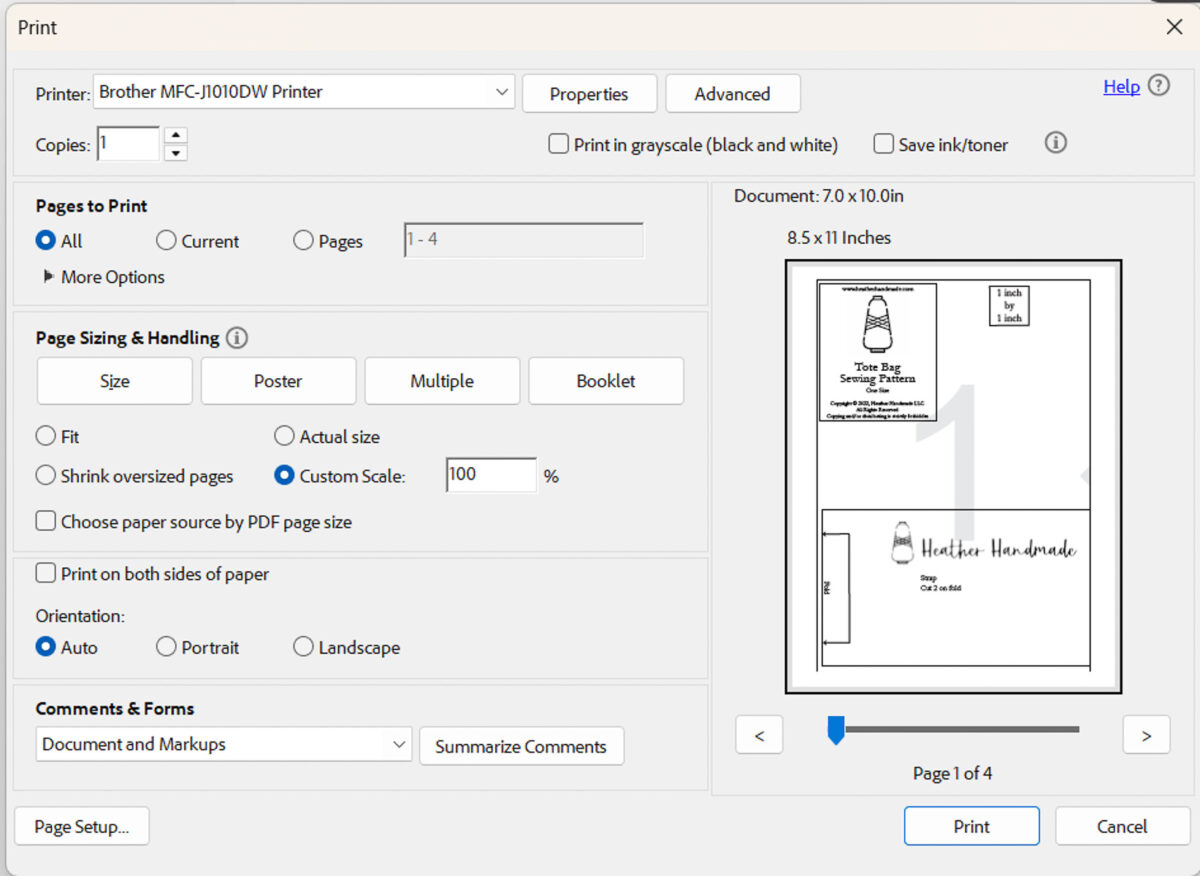The height and width of the screenshot is (876, 1200).
Task: Expand More Options under Pages to Print
Action: tap(104, 277)
